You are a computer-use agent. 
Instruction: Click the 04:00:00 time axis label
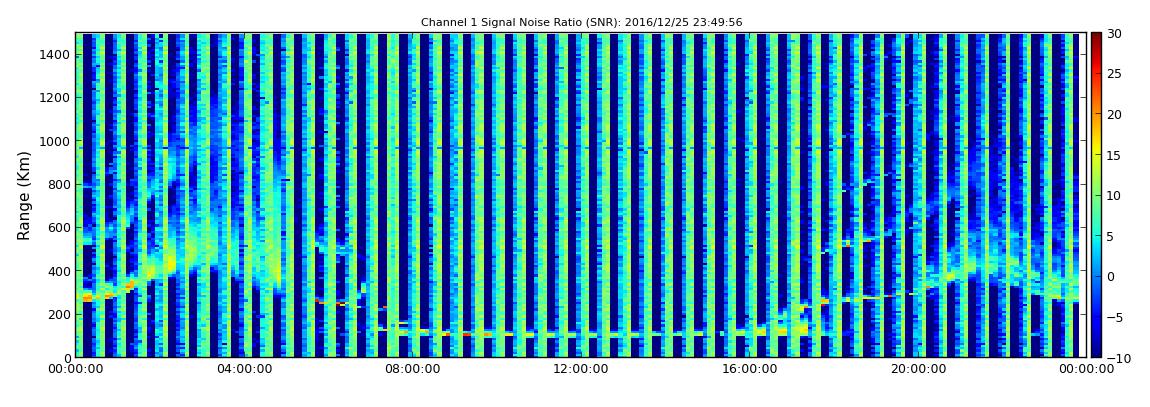[x=242, y=370]
